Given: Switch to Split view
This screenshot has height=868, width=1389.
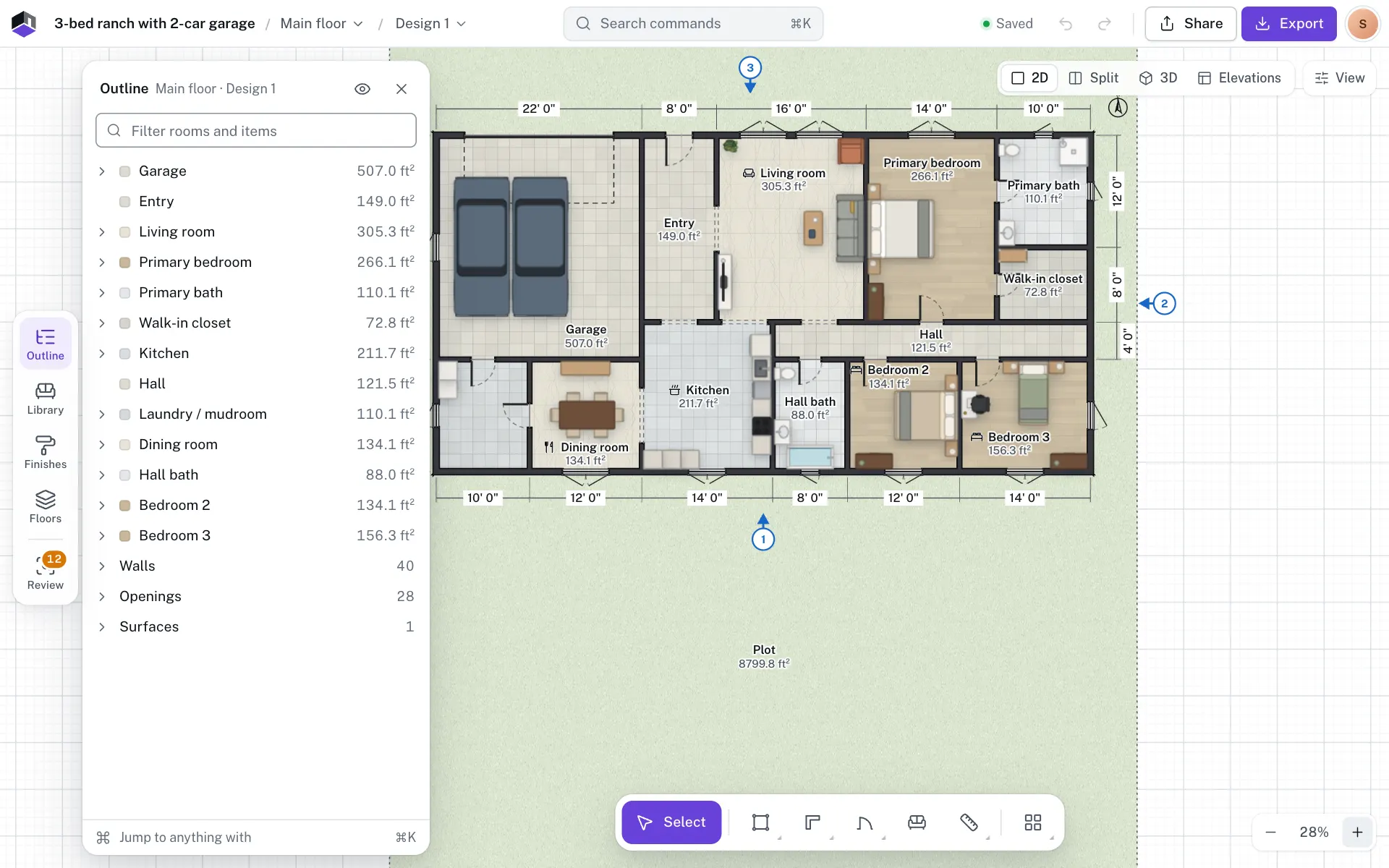Looking at the screenshot, I should point(1093,78).
